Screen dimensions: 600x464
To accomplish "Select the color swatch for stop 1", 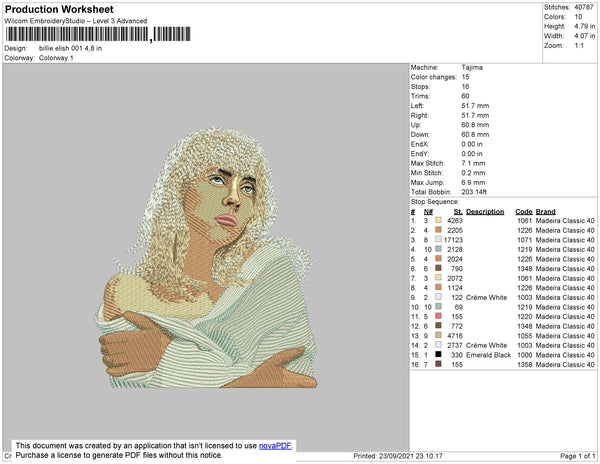I will pyautogui.click(x=438, y=220).
